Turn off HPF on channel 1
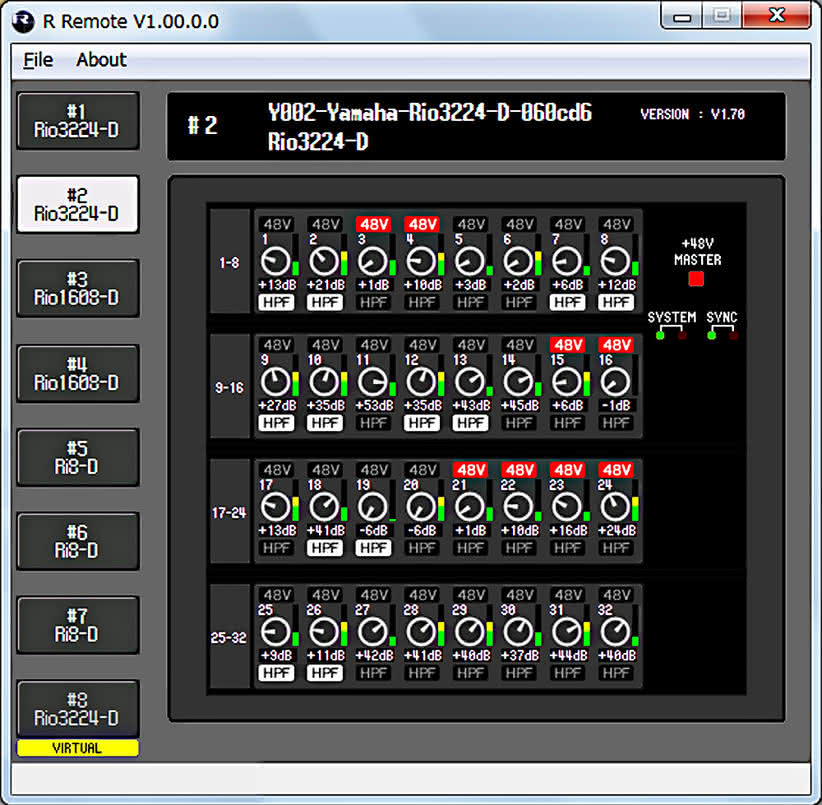 (276, 302)
